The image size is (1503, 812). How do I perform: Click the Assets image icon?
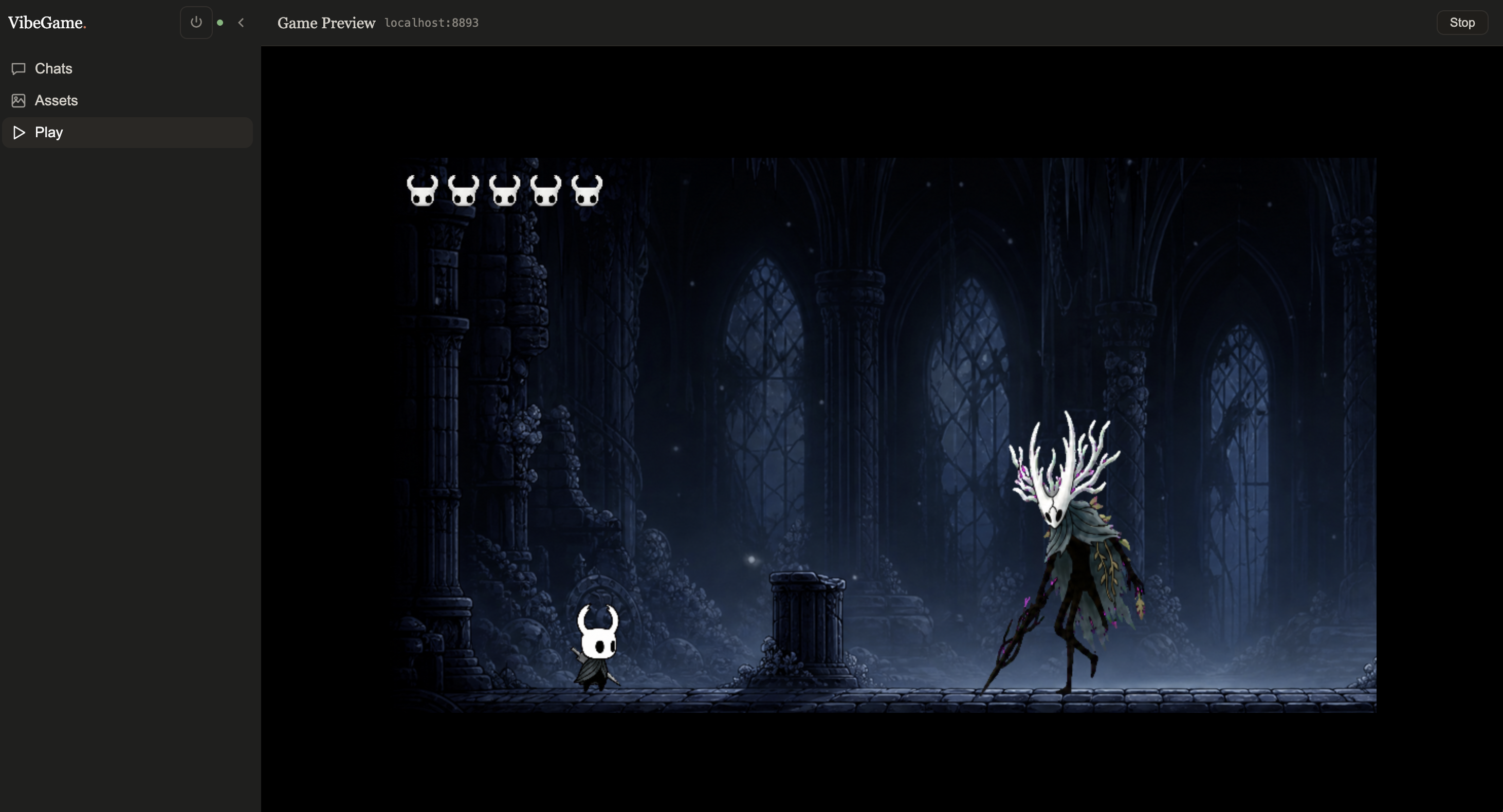click(x=19, y=100)
